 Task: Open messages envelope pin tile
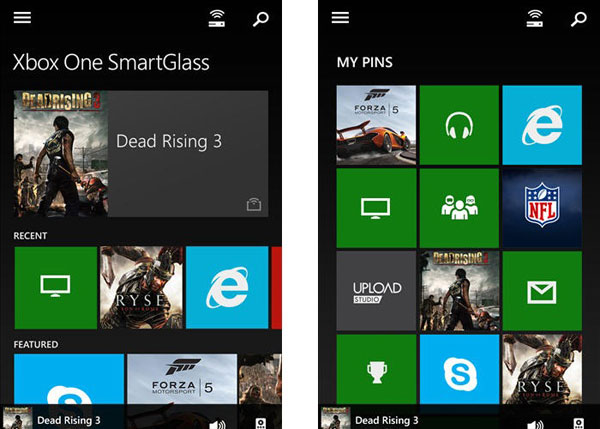pos(542,291)
